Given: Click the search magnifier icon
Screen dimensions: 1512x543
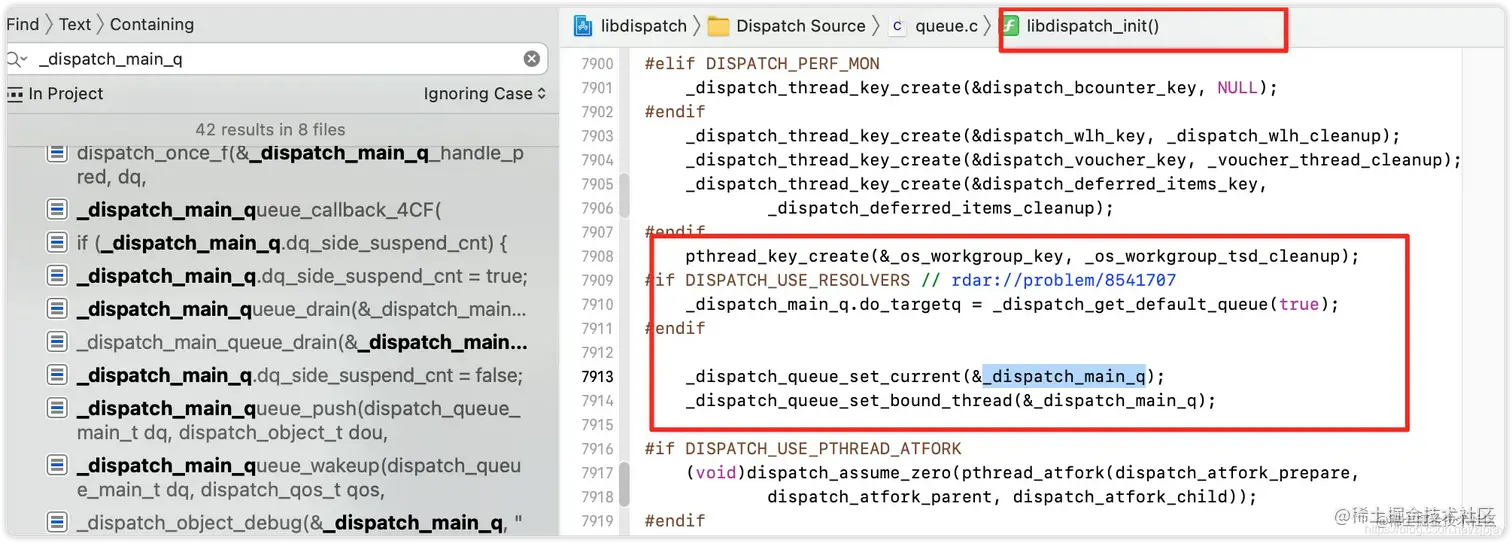Looking at the screenshot, I should pyautogui.click(x=15, y=59).
